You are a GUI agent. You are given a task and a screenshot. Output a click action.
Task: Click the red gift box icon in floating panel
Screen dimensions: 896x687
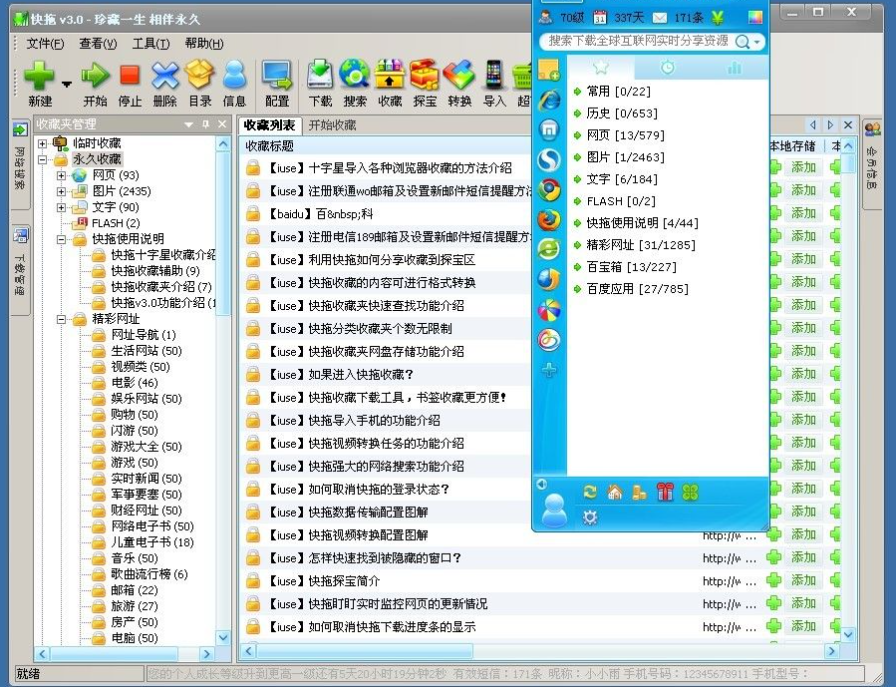(x=665, y=492)
